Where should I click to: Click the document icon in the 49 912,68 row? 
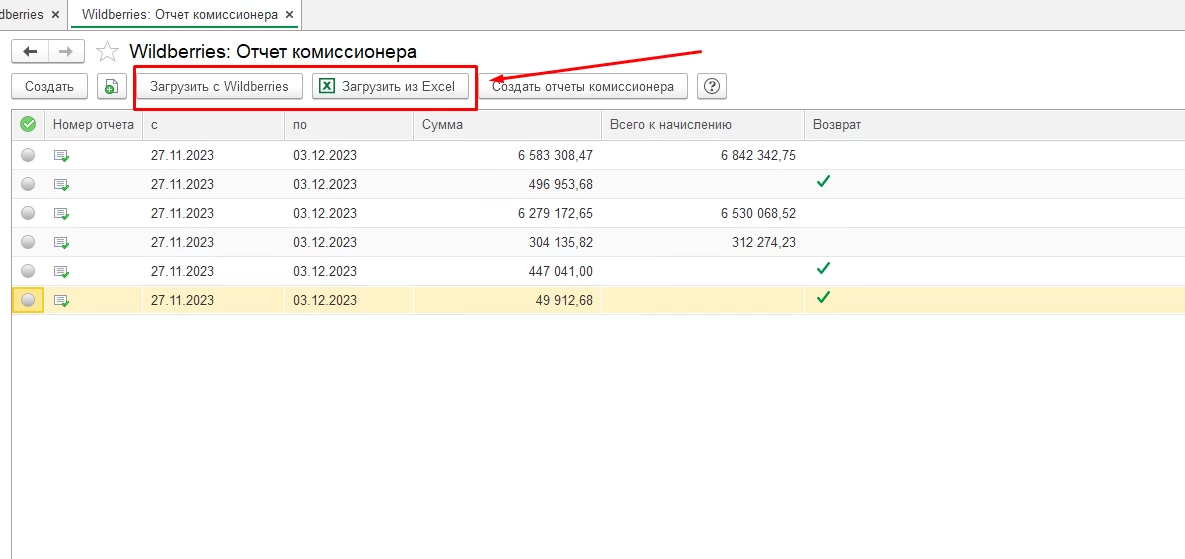pos(61,300)
